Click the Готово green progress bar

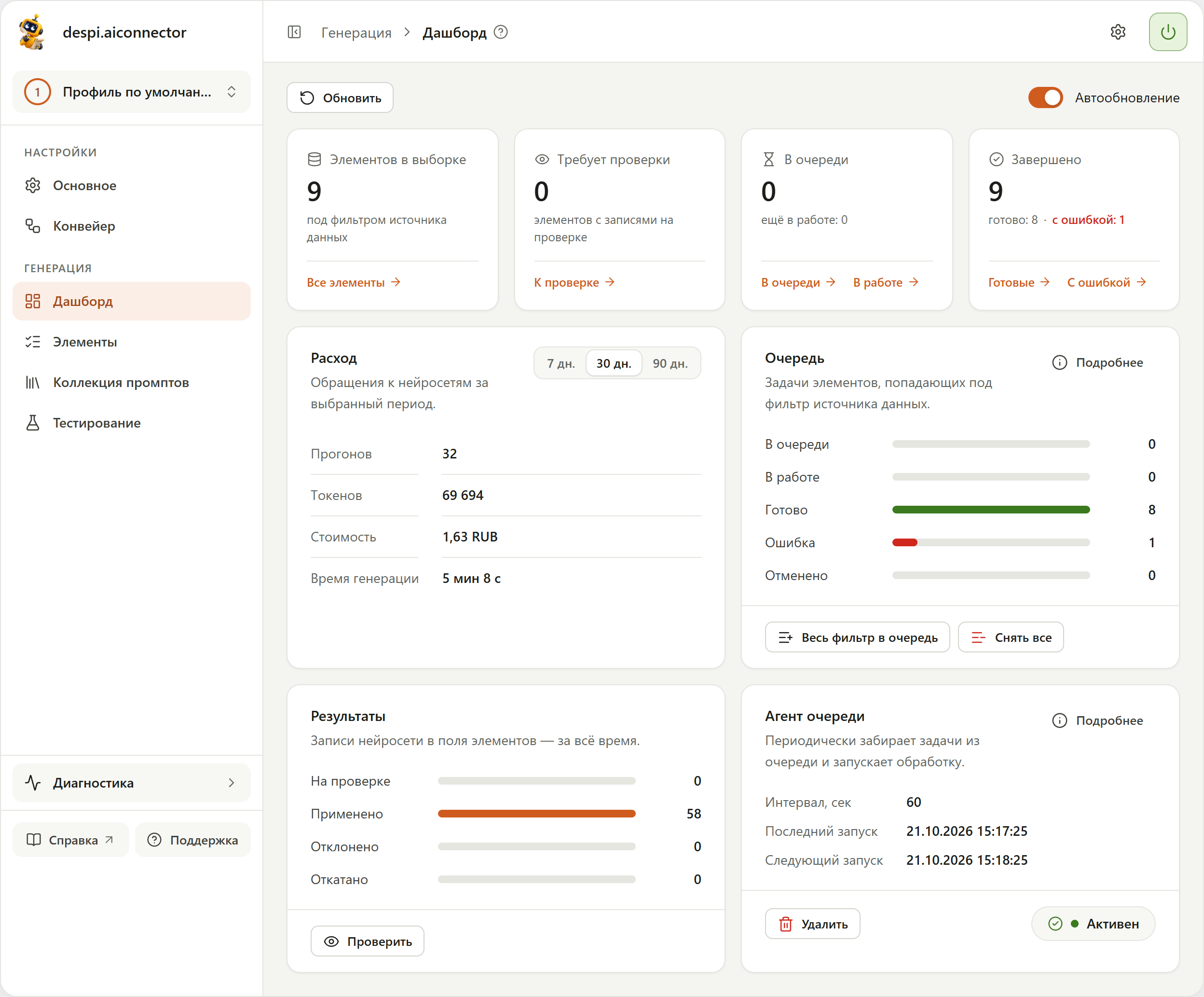pyautogui.click(x=990, y=510)
